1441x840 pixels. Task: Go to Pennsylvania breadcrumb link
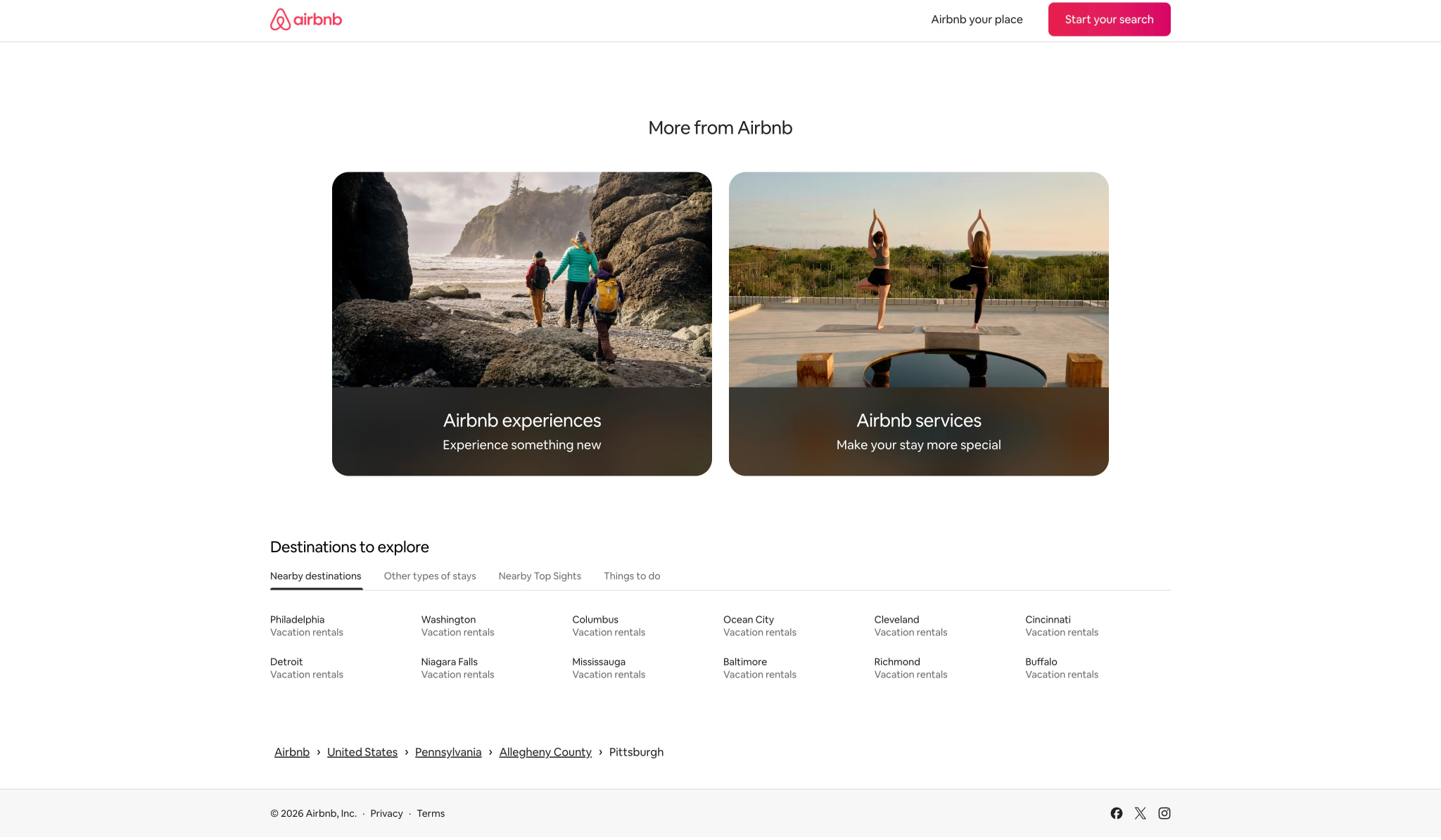448,752
